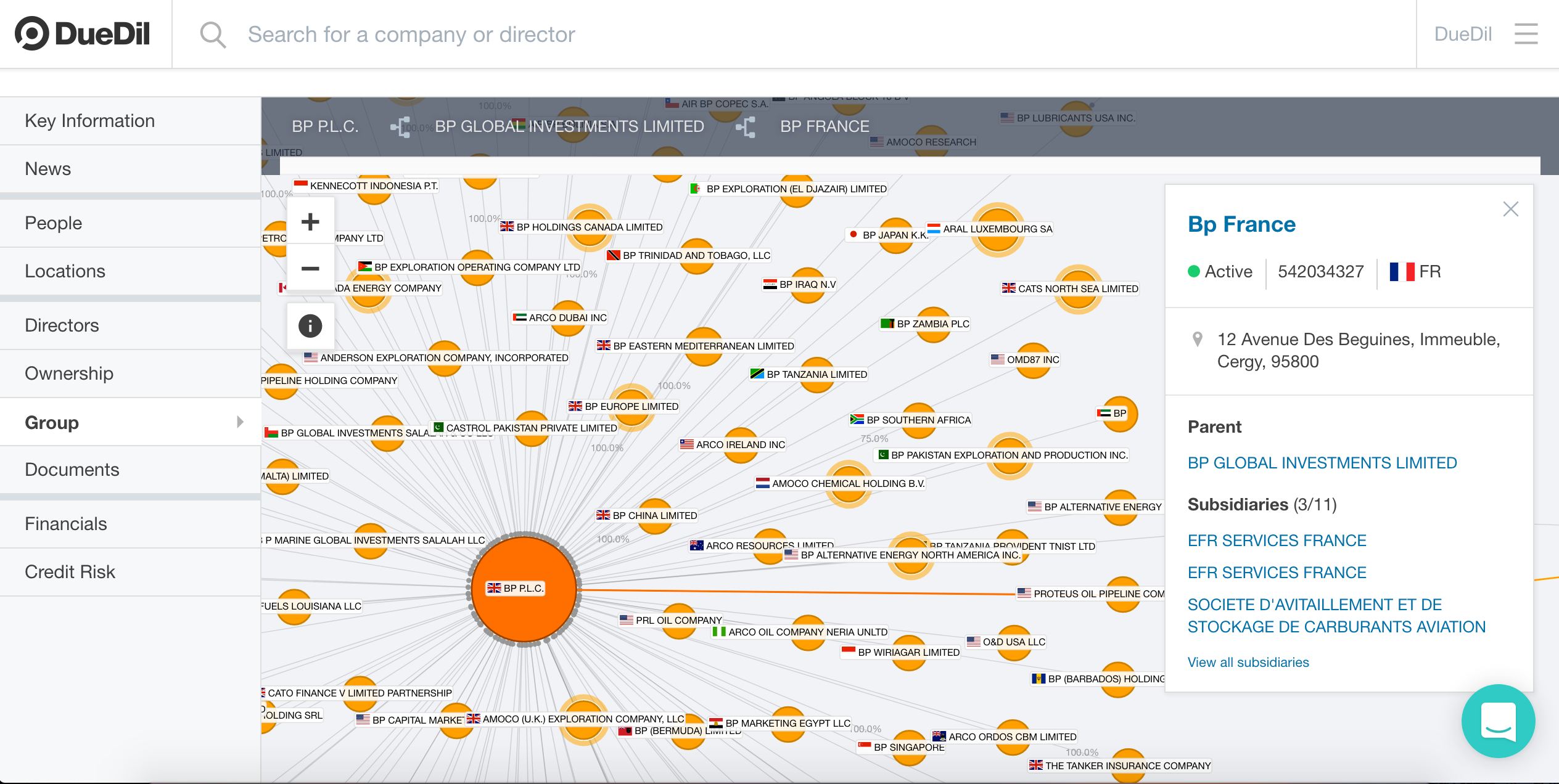Open the graph info icon

310,325
